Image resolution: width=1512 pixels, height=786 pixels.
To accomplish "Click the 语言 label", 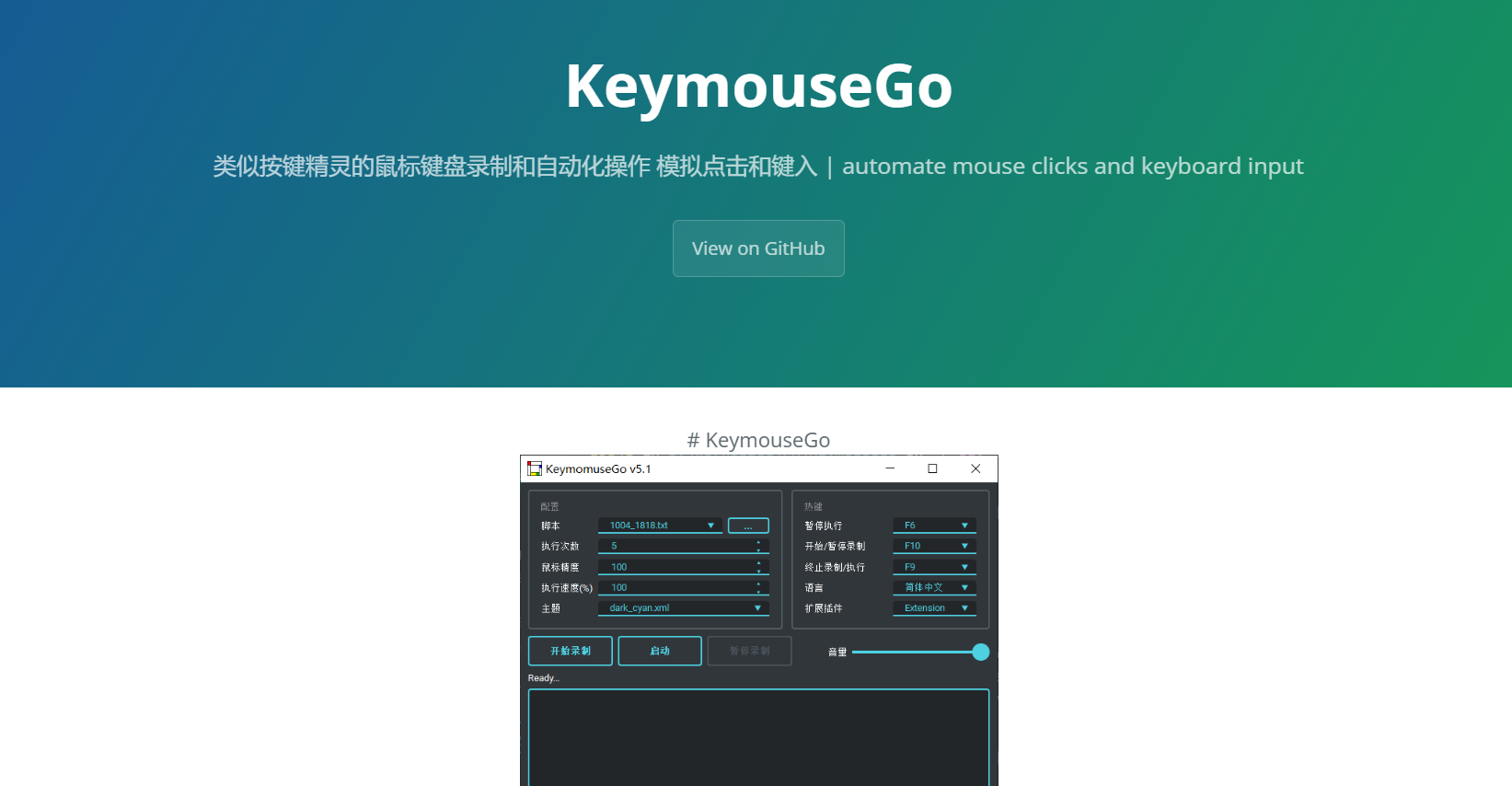I will click(814, 588).
